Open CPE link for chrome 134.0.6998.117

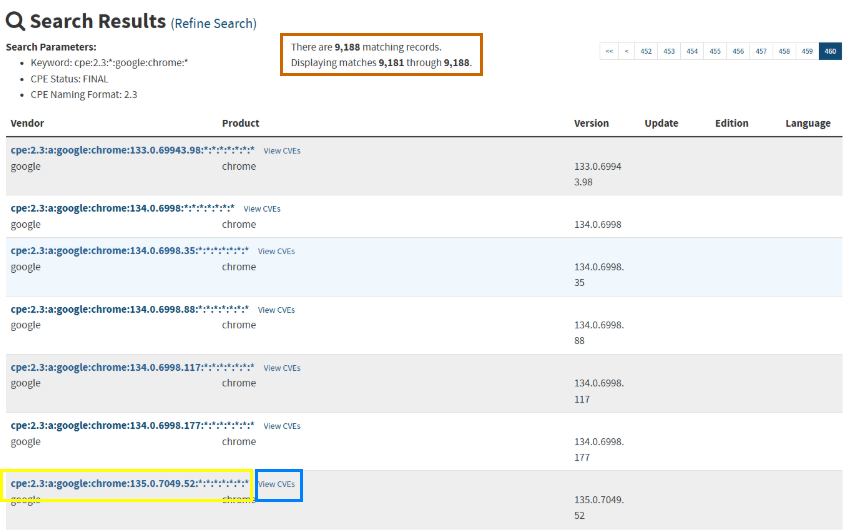132,367
